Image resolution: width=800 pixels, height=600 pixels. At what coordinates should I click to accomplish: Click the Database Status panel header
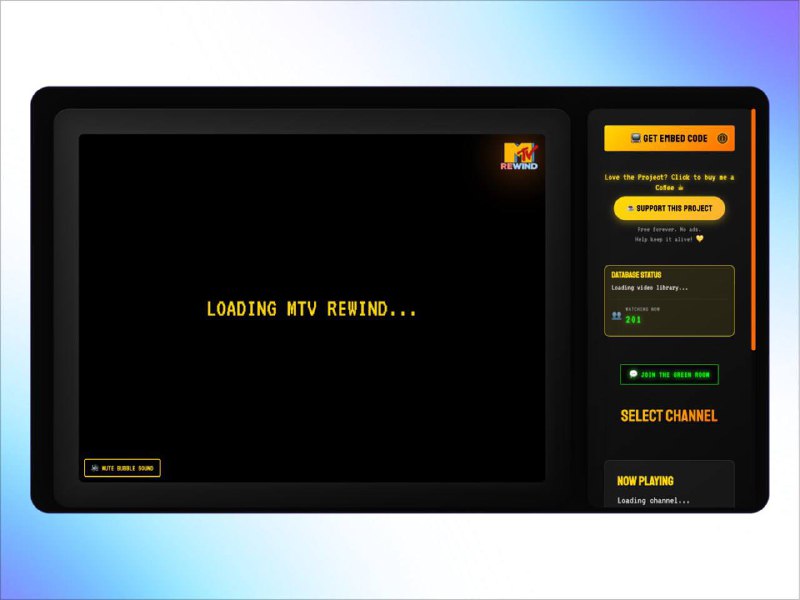(637, 274)
